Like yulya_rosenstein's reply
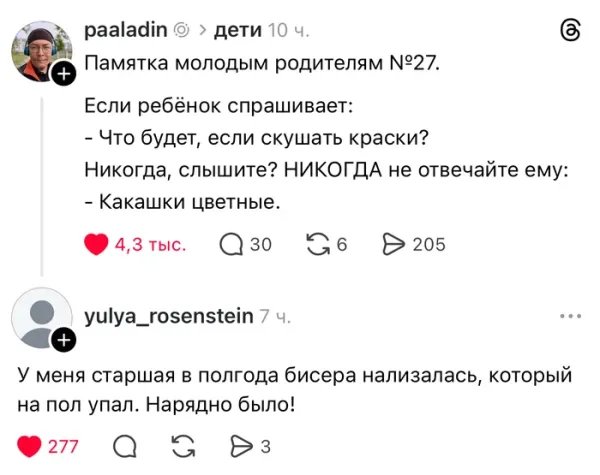The height and width of the screenshot is (475, 600). click(x=32, y=447)
